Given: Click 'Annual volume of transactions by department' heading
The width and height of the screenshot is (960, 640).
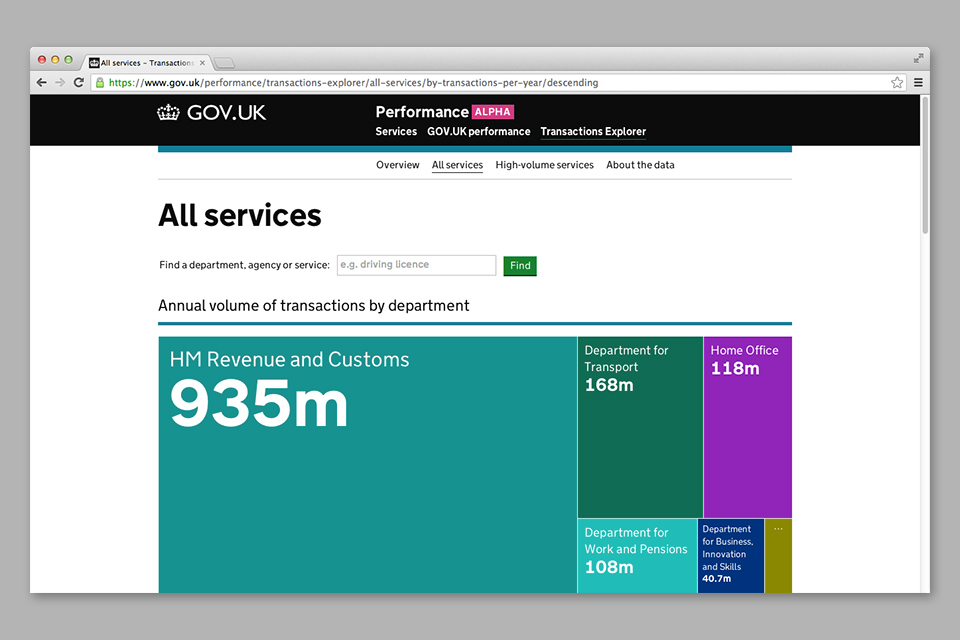Looking at the screenshot, I should click(x=313, y=306).
